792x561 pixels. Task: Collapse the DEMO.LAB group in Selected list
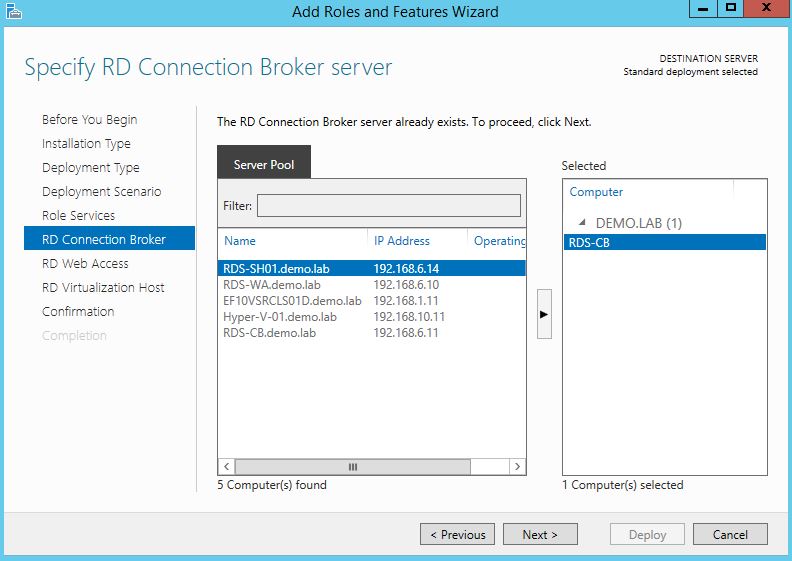(x=582, y=224)
